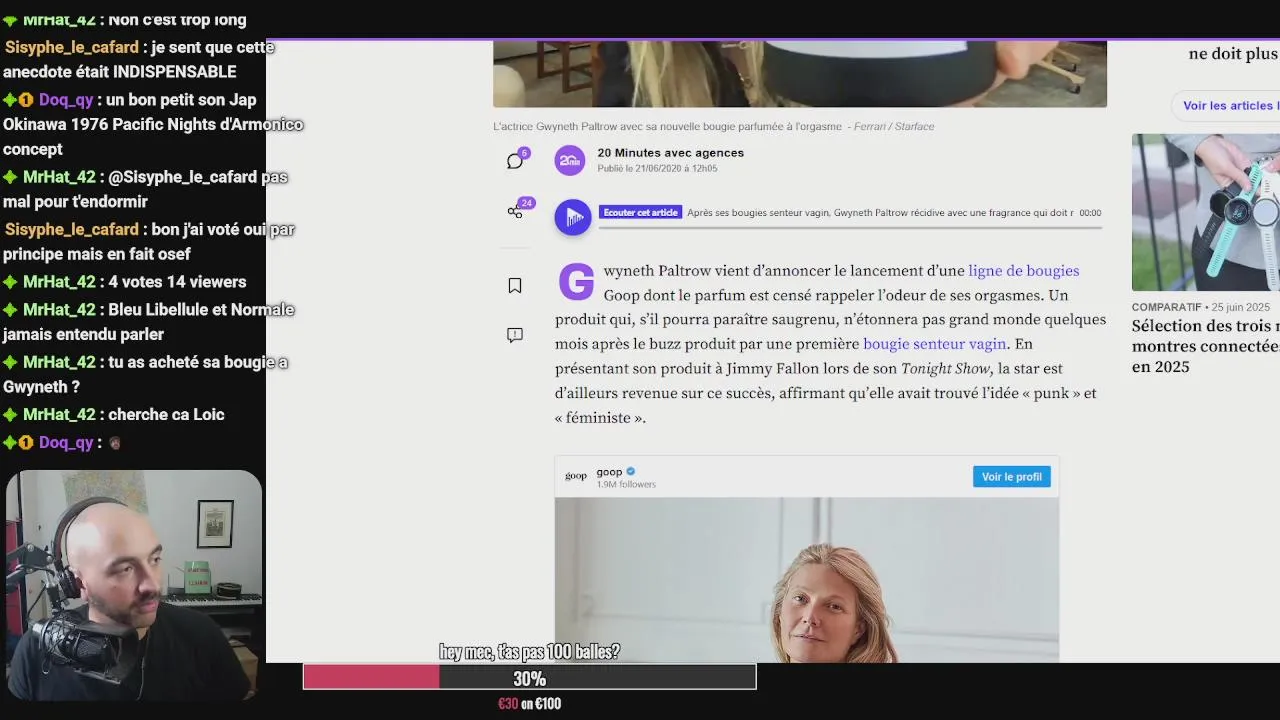Click the Ecouter cet article label
Screen dimensions: 1280x720
click(x=640, y=212)
